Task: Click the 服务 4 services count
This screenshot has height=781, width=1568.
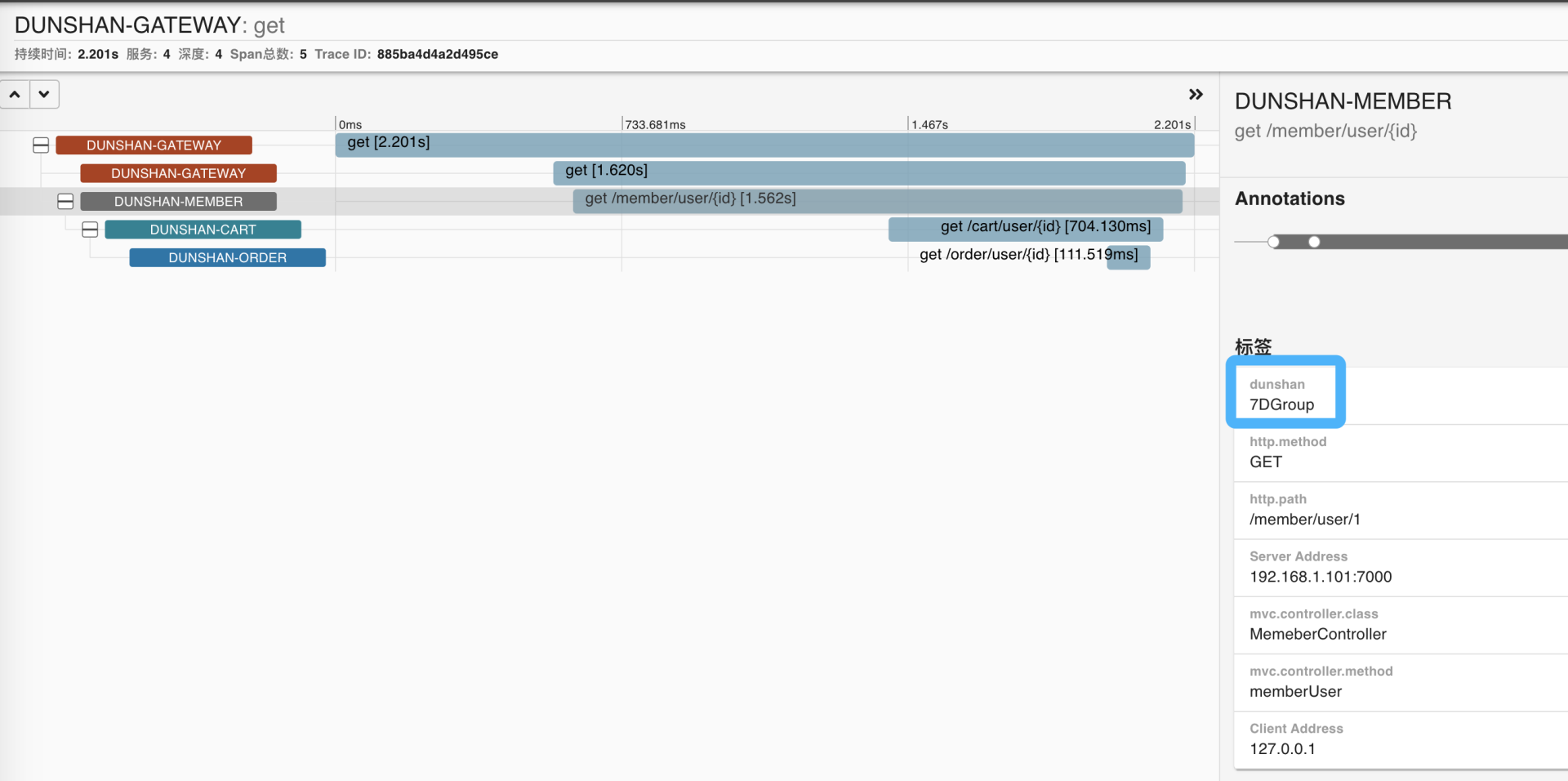Action: click(x=167, y=54)
